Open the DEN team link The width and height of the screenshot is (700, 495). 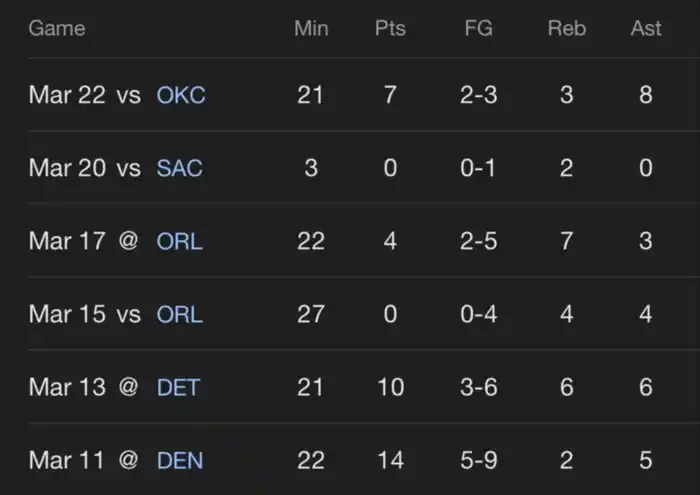tap(180, 460)
